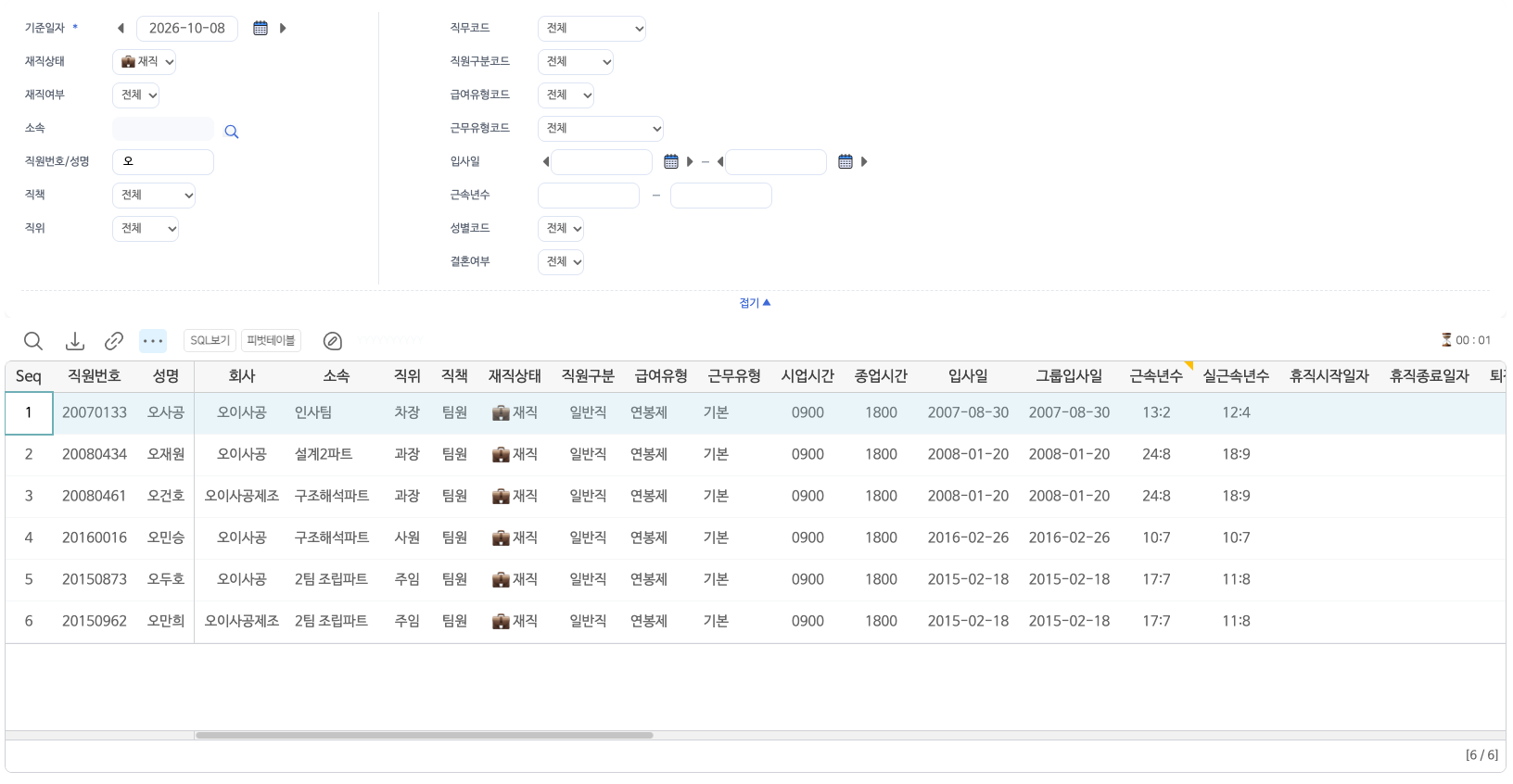Open the 직무코드 dropdown

(591, 29)
